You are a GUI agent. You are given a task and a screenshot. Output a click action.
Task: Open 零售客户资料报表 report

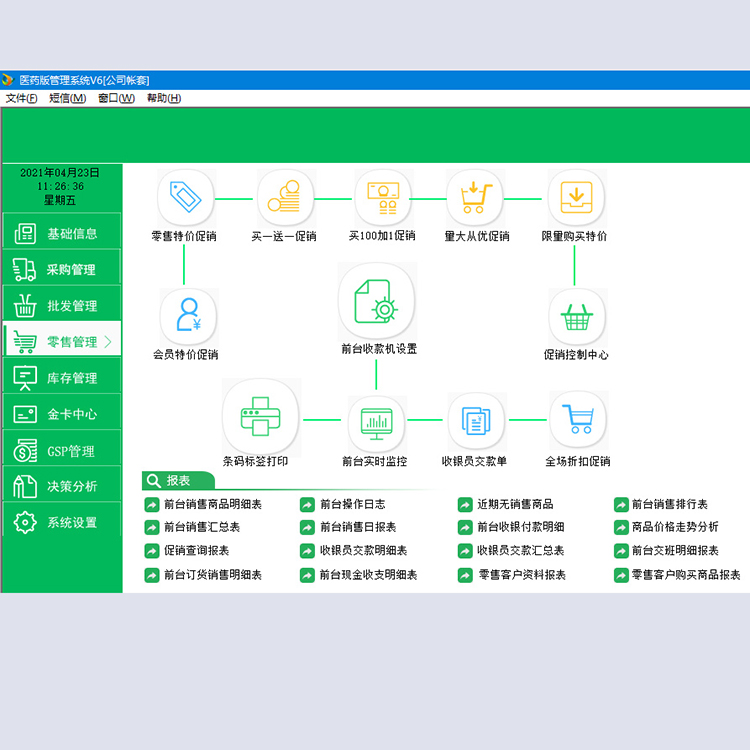click(x=522, y=574)
